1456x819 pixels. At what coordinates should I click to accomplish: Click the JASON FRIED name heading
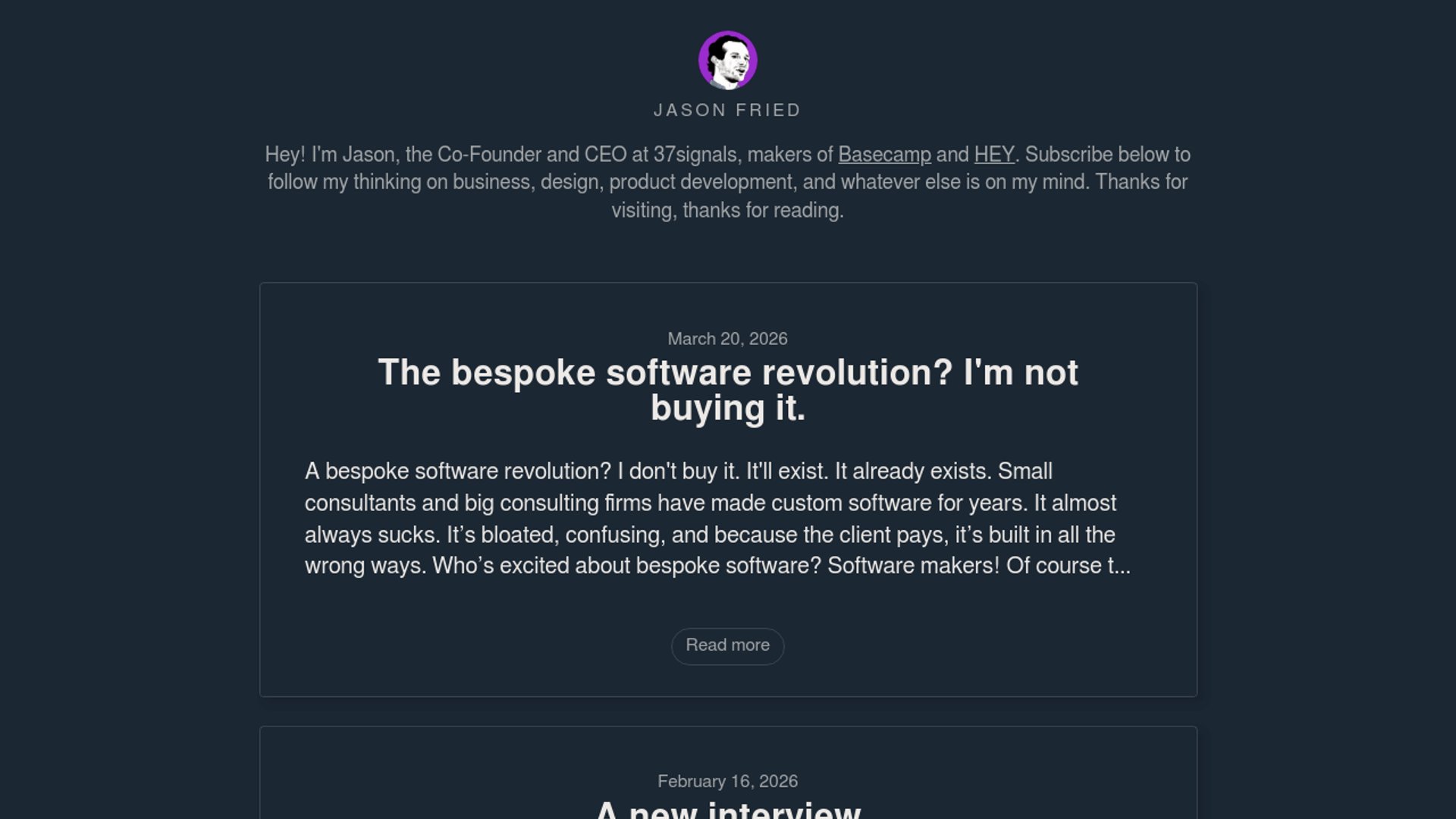tap(727, 111)
